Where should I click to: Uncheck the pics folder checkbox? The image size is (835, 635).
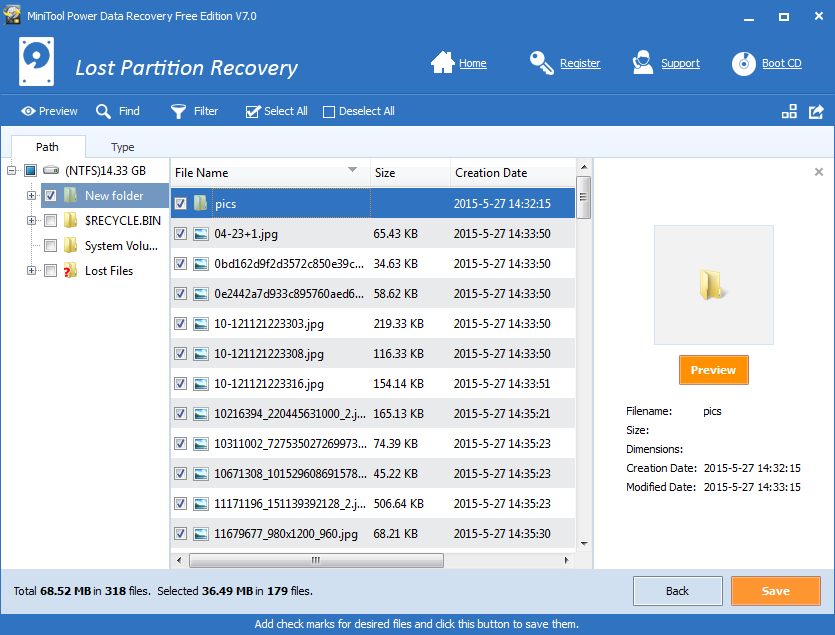pos(181,203)
